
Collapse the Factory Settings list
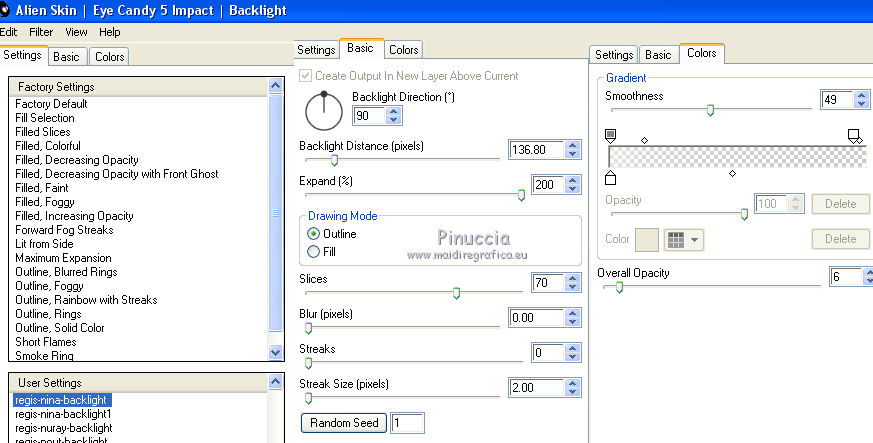[x=276, y=86]
